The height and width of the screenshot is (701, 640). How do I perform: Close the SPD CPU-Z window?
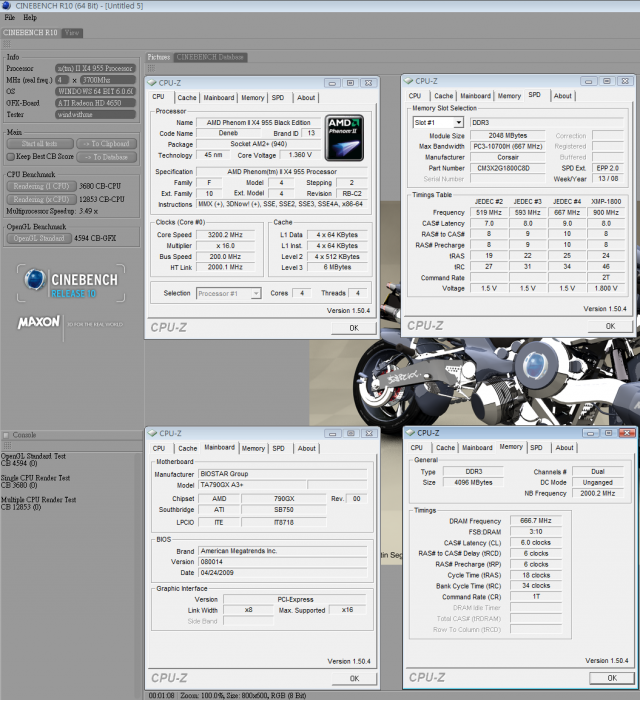(625, 81)
